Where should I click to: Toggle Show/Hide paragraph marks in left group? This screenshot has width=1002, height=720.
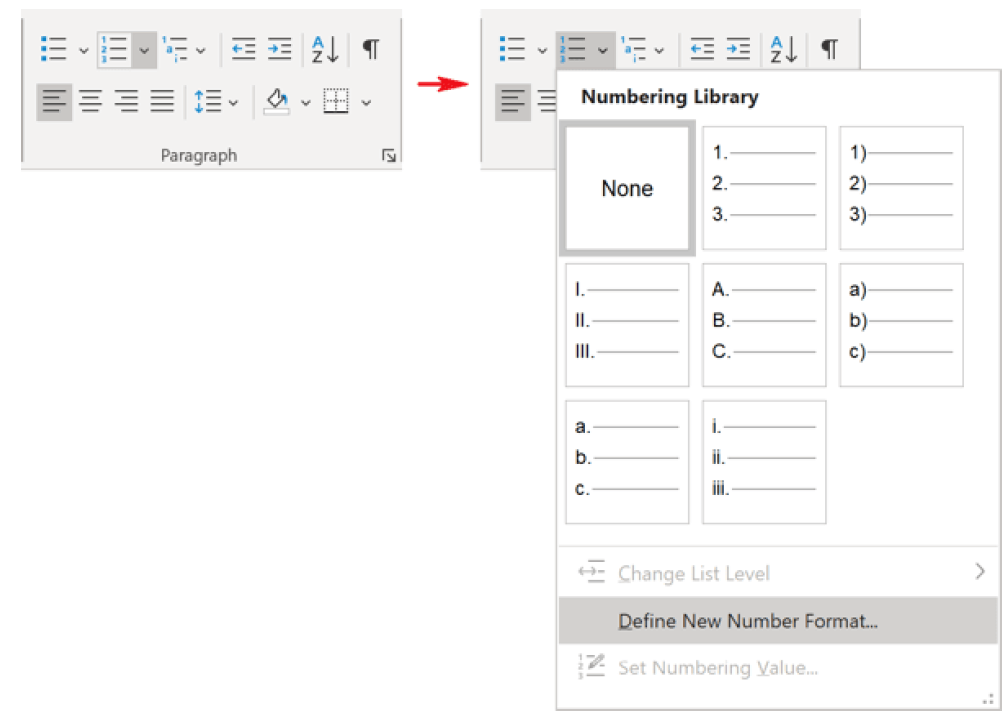coord(371,49)
